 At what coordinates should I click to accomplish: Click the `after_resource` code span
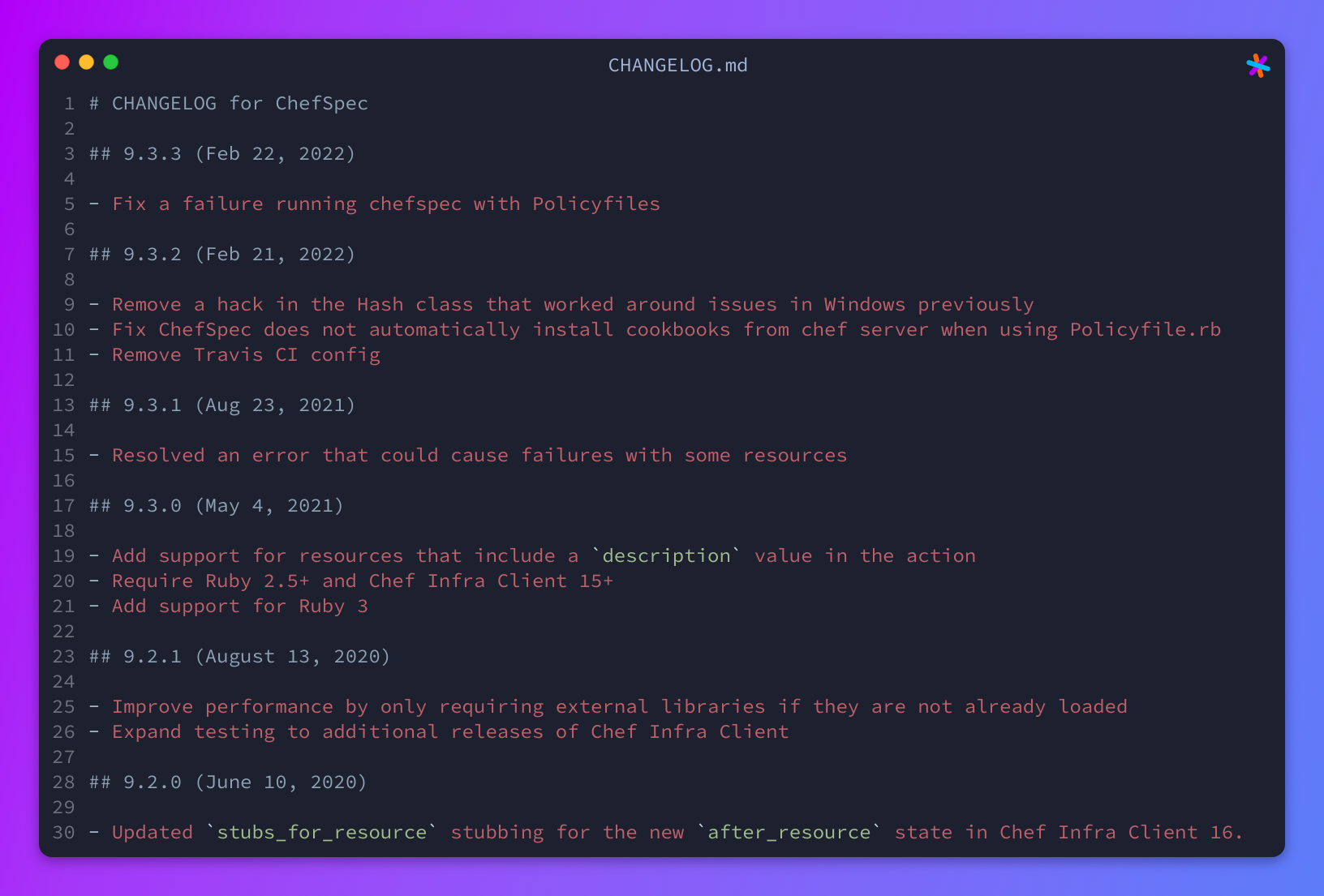[x=789, y=833]
